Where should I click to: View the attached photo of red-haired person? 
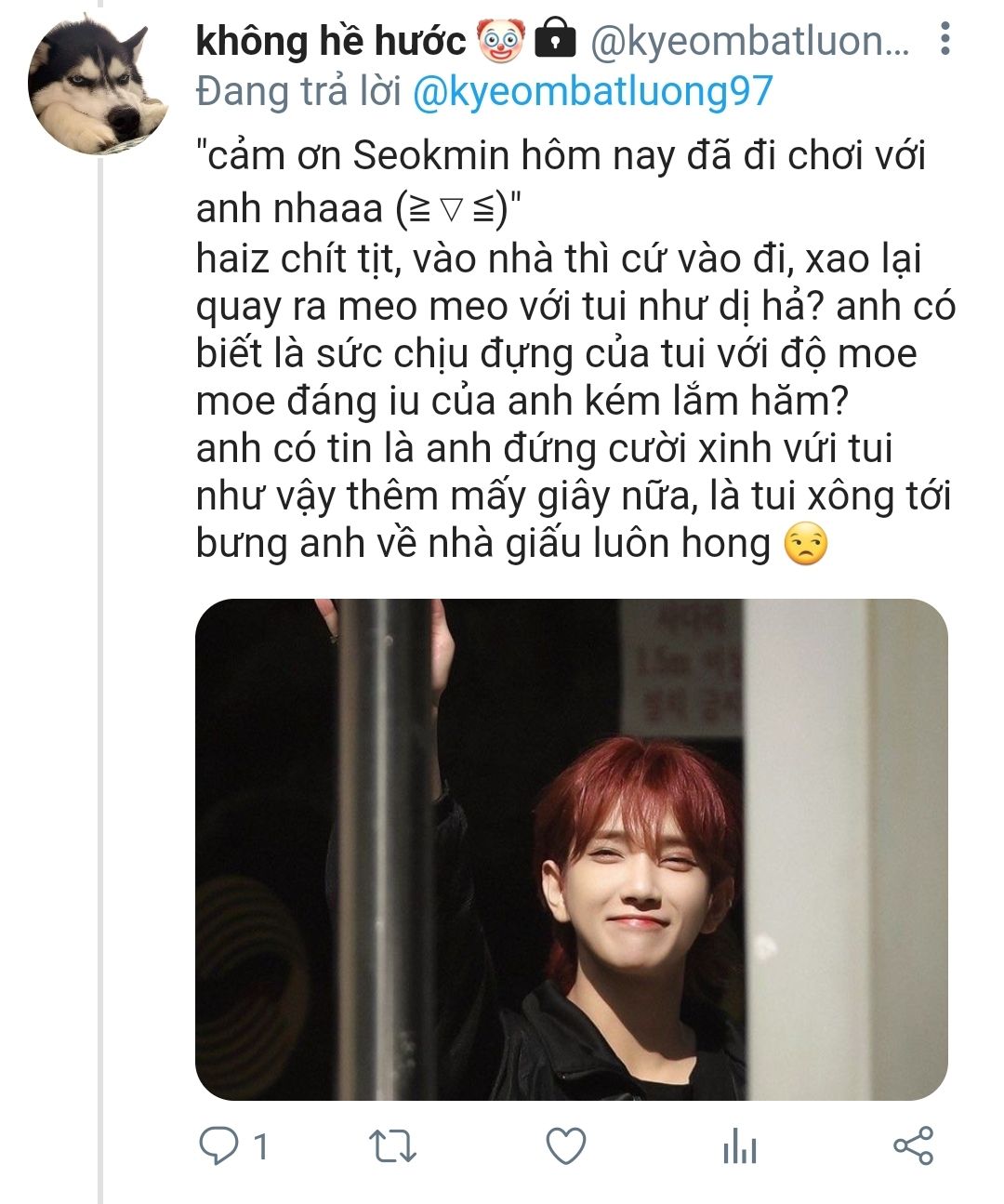(571, 849)
